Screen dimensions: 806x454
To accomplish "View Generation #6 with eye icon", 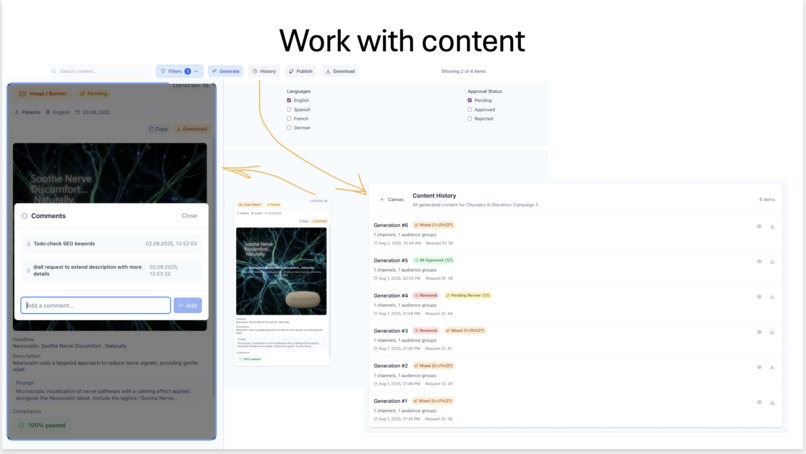I will pos(759,226).
